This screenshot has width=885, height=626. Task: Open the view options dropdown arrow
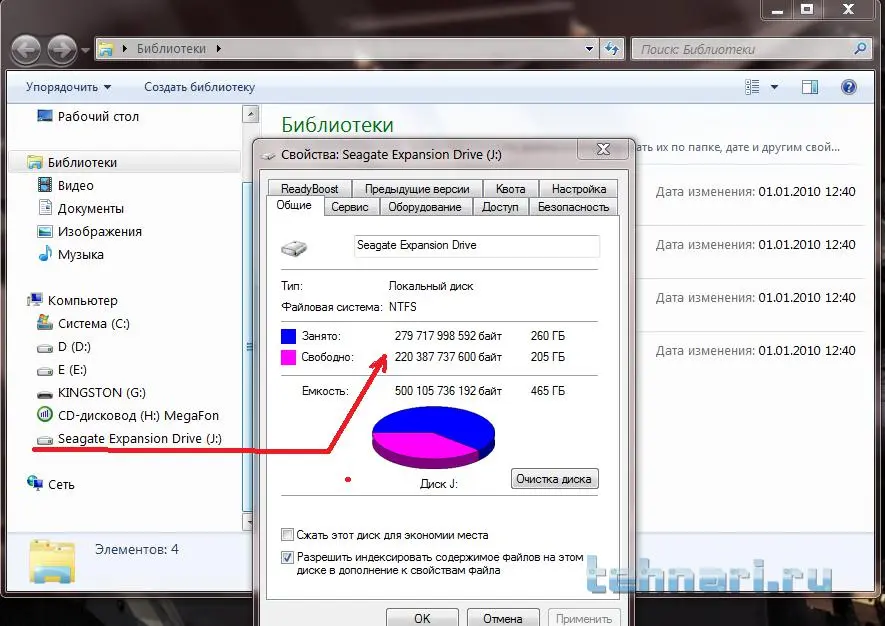[774, 87]
